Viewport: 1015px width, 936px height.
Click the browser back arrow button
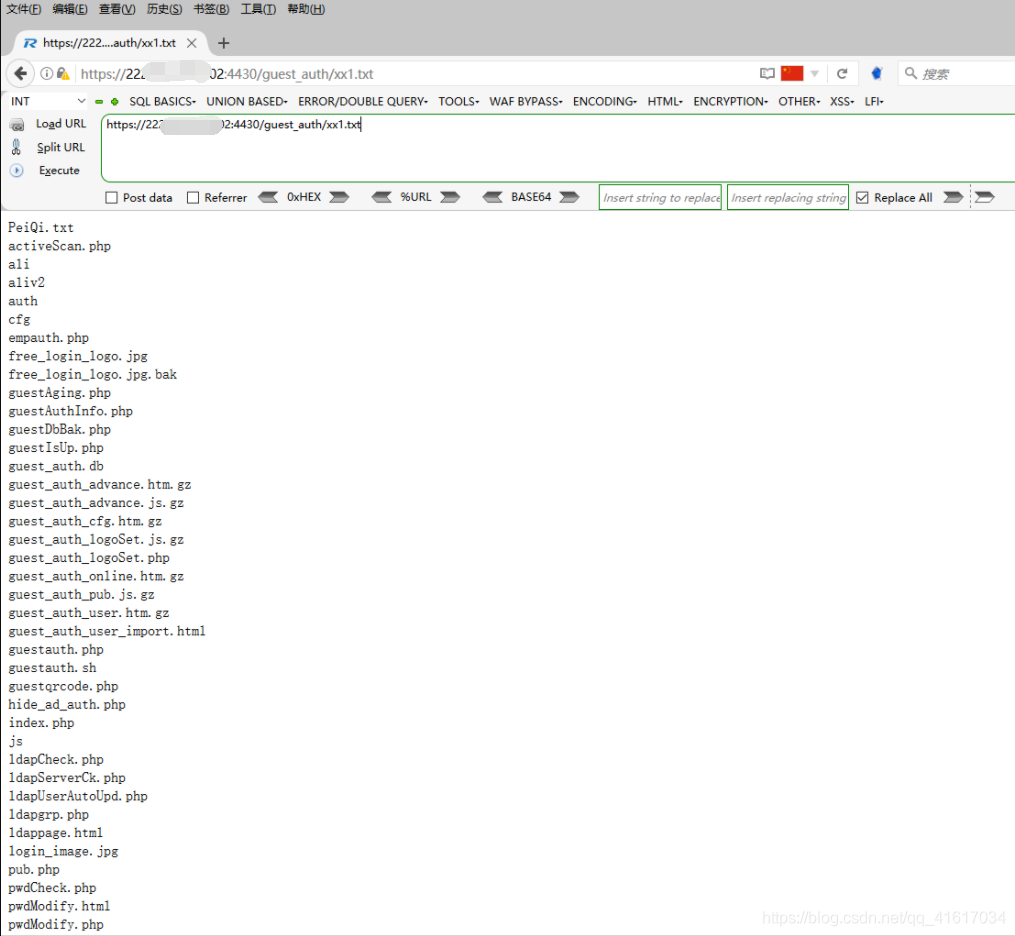[x=21, y=74]
